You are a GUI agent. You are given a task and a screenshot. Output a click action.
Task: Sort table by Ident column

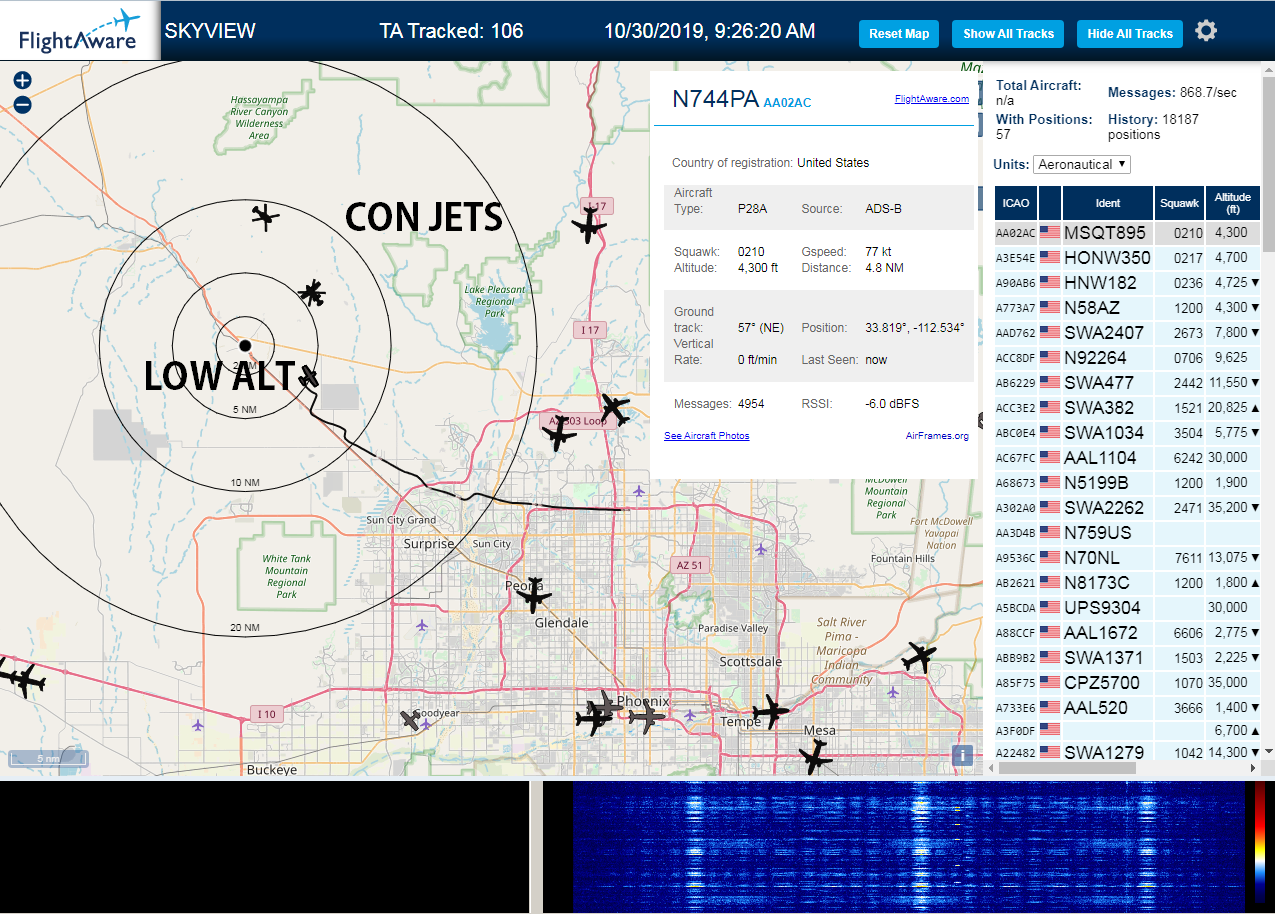pyautogui.click(x=1108, y=203)
